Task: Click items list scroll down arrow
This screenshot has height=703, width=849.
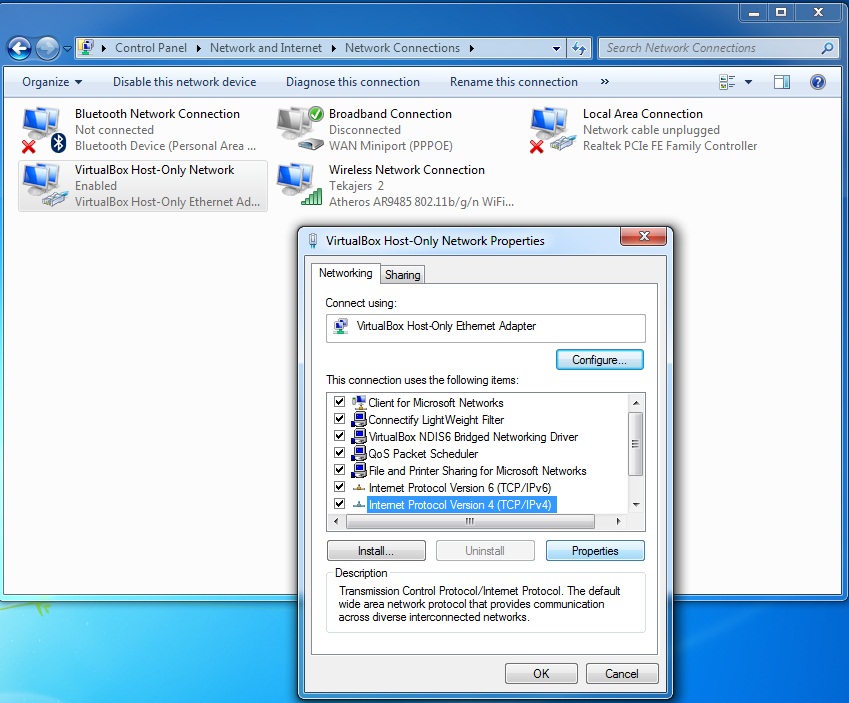Action: point(636,504)
